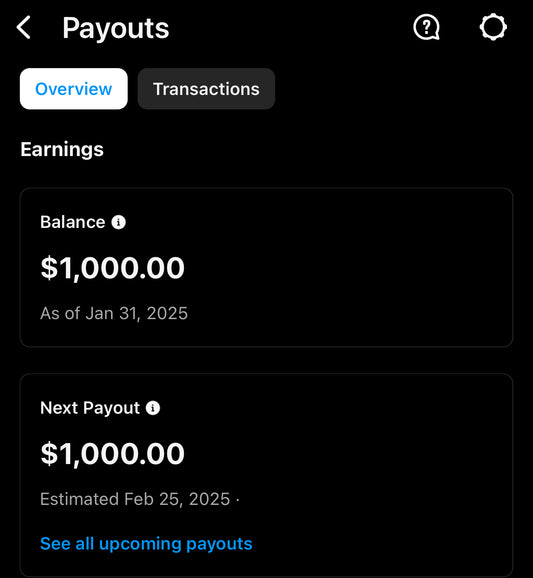Open the Balance earnings card
The image size is (533, 578).
click(266, 268)
